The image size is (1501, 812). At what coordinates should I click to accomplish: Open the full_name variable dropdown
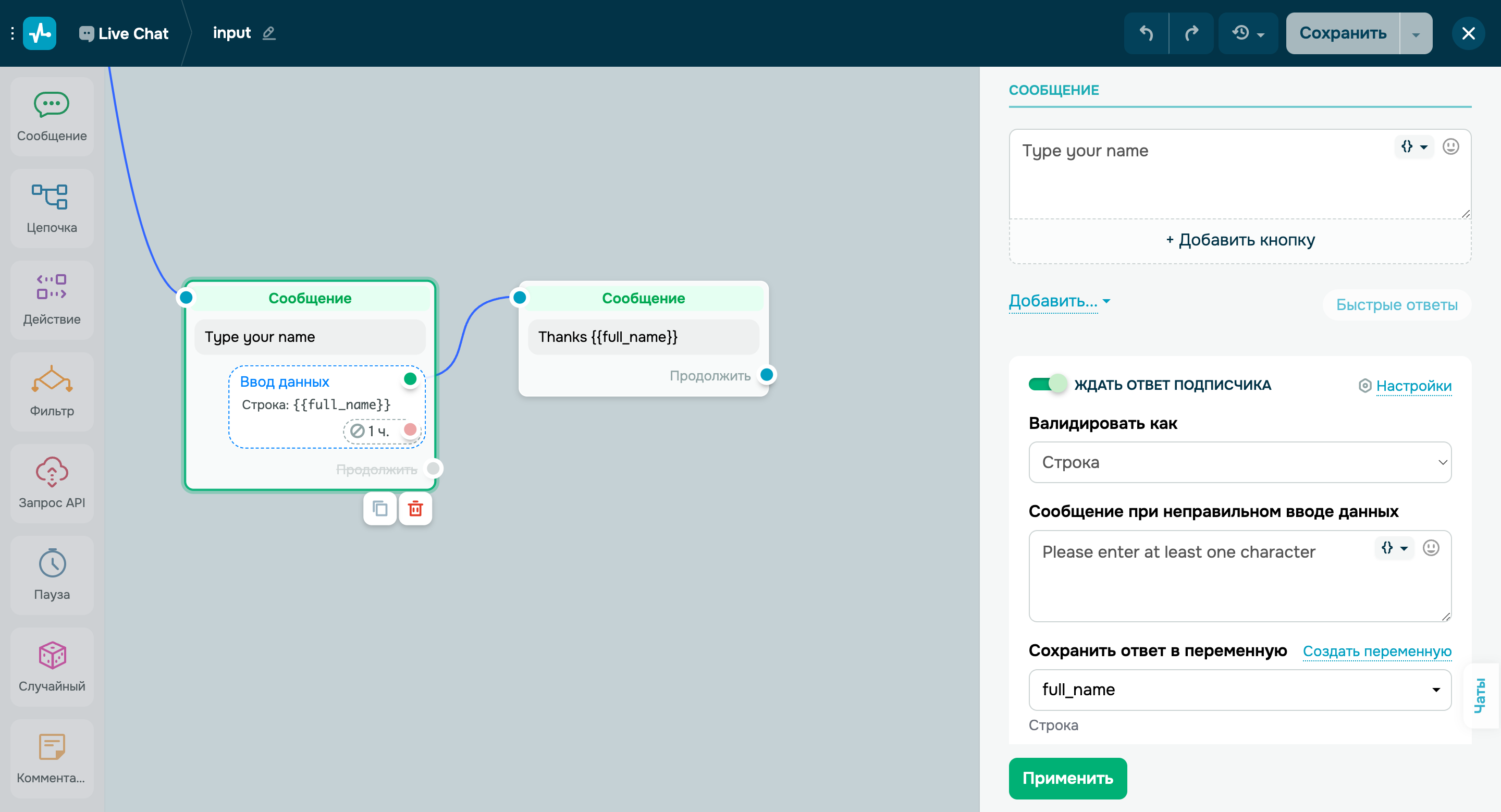tap(1239, 690)
